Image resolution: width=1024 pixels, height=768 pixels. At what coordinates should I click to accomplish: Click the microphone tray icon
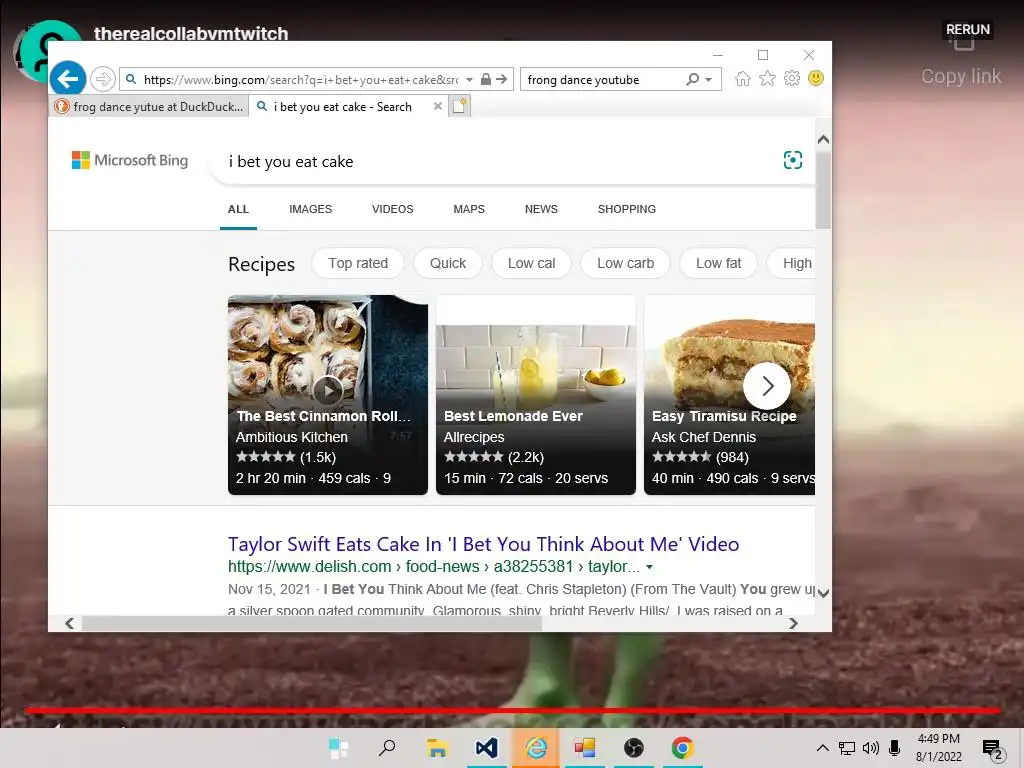point(895,748)
